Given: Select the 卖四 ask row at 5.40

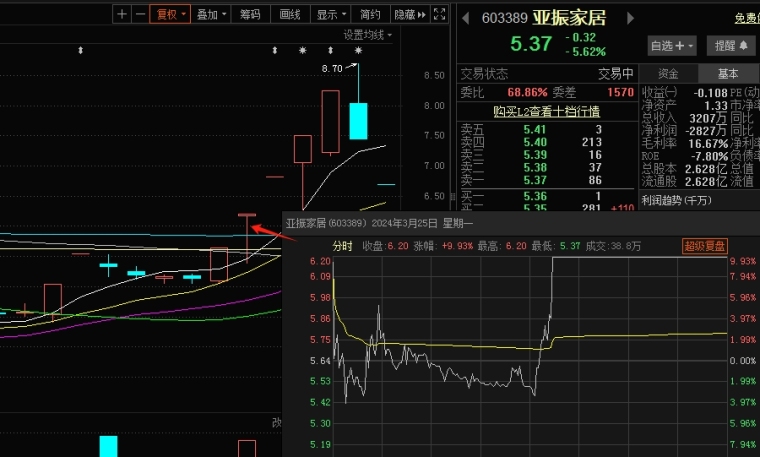Looking at the screenshot, I should [546, 142].
